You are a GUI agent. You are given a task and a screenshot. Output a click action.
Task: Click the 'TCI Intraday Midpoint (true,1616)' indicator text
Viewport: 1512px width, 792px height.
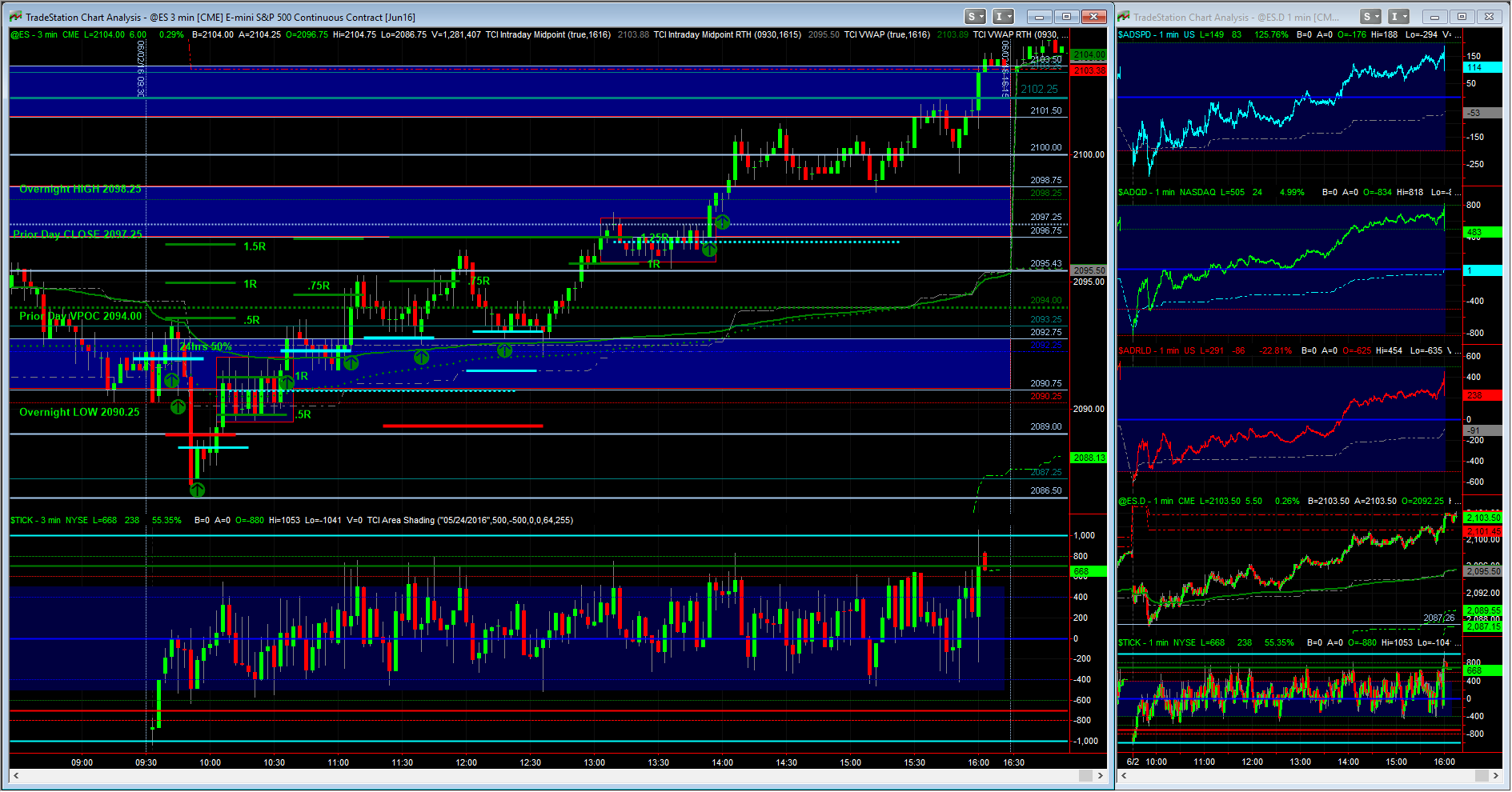[548, 34]
